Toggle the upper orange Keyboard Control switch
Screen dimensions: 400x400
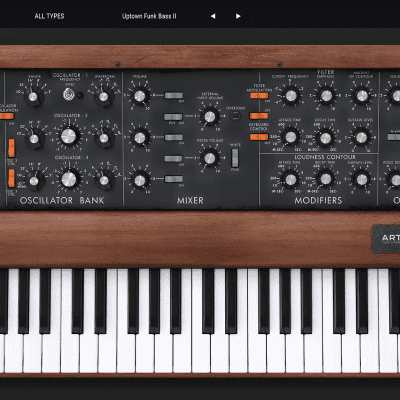[259, 116]
